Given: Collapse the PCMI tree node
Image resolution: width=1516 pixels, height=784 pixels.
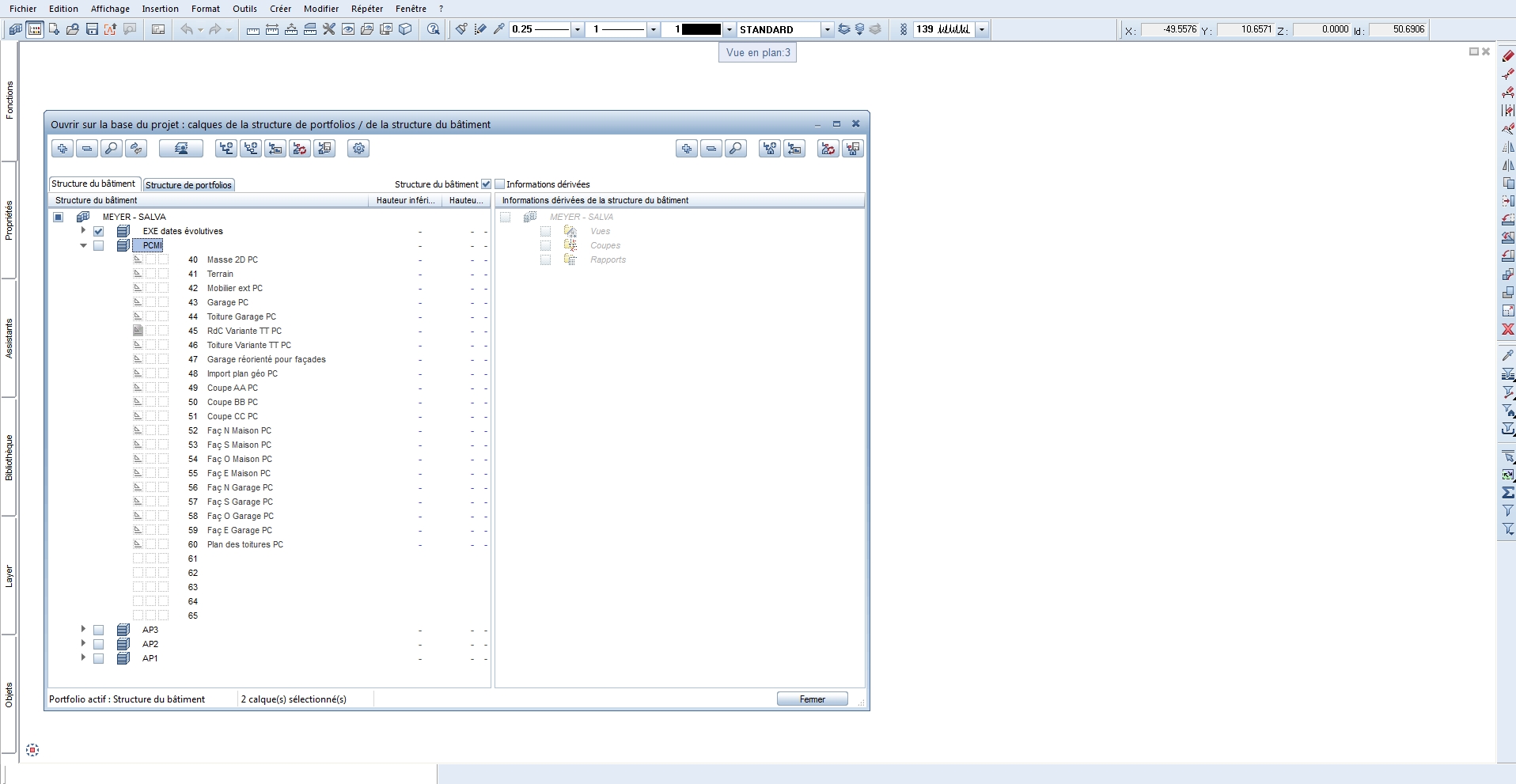Looking at the screenshot, I should [83, 245].
